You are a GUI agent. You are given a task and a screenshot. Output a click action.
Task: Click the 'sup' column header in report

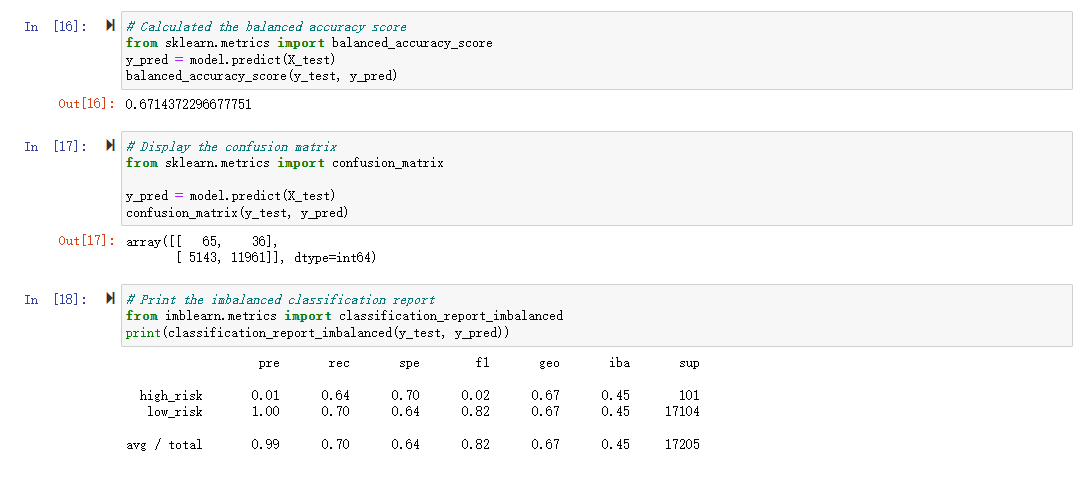(690, 364)
